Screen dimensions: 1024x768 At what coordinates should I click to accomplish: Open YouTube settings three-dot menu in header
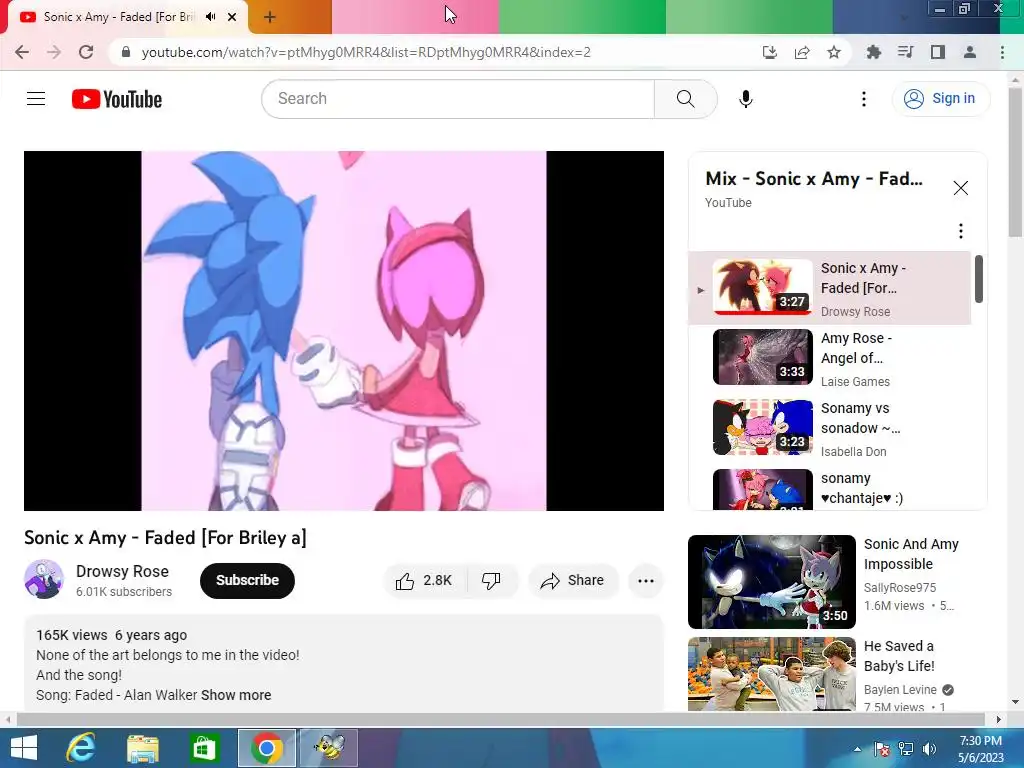(x=863, y=99)
